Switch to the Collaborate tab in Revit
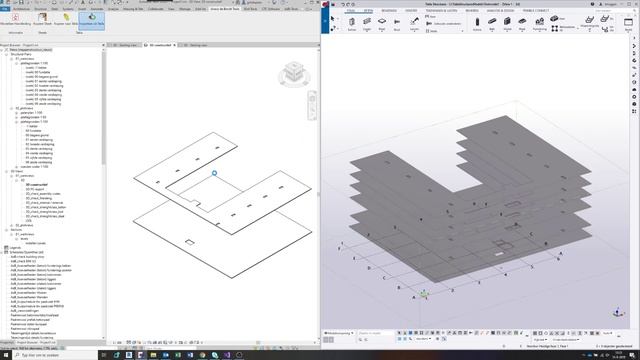640x360 pixels. click(155, 9)
